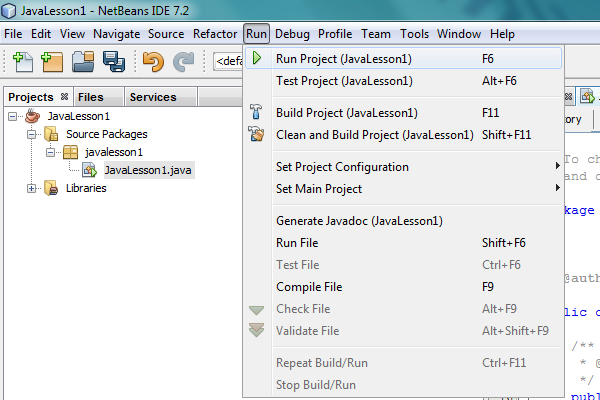Choose Test Project (JavaLesson1)
Screen dimensions: 600x400
coord(404,81)
